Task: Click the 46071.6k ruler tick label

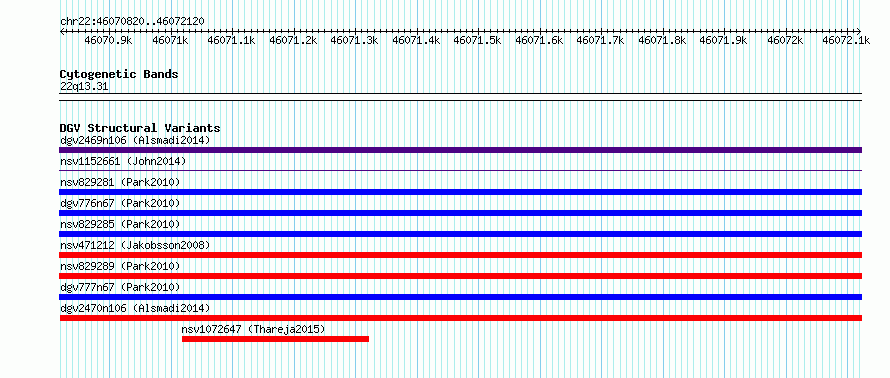Action: pyautogui.click(x=539, y=40)
